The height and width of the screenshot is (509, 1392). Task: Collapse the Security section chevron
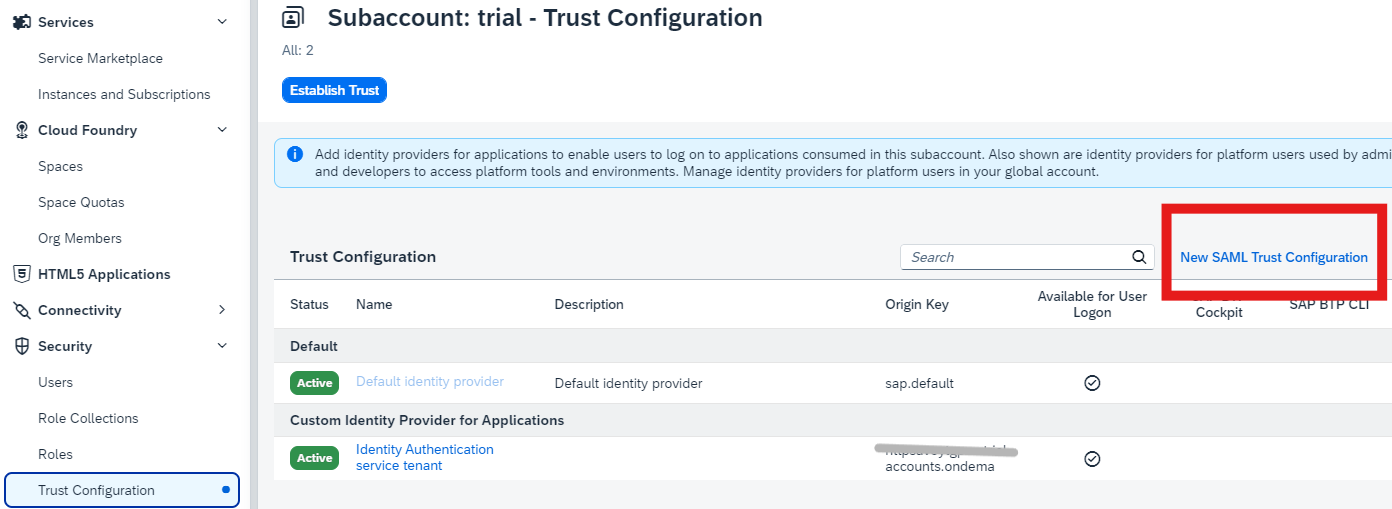pos(222,346)
